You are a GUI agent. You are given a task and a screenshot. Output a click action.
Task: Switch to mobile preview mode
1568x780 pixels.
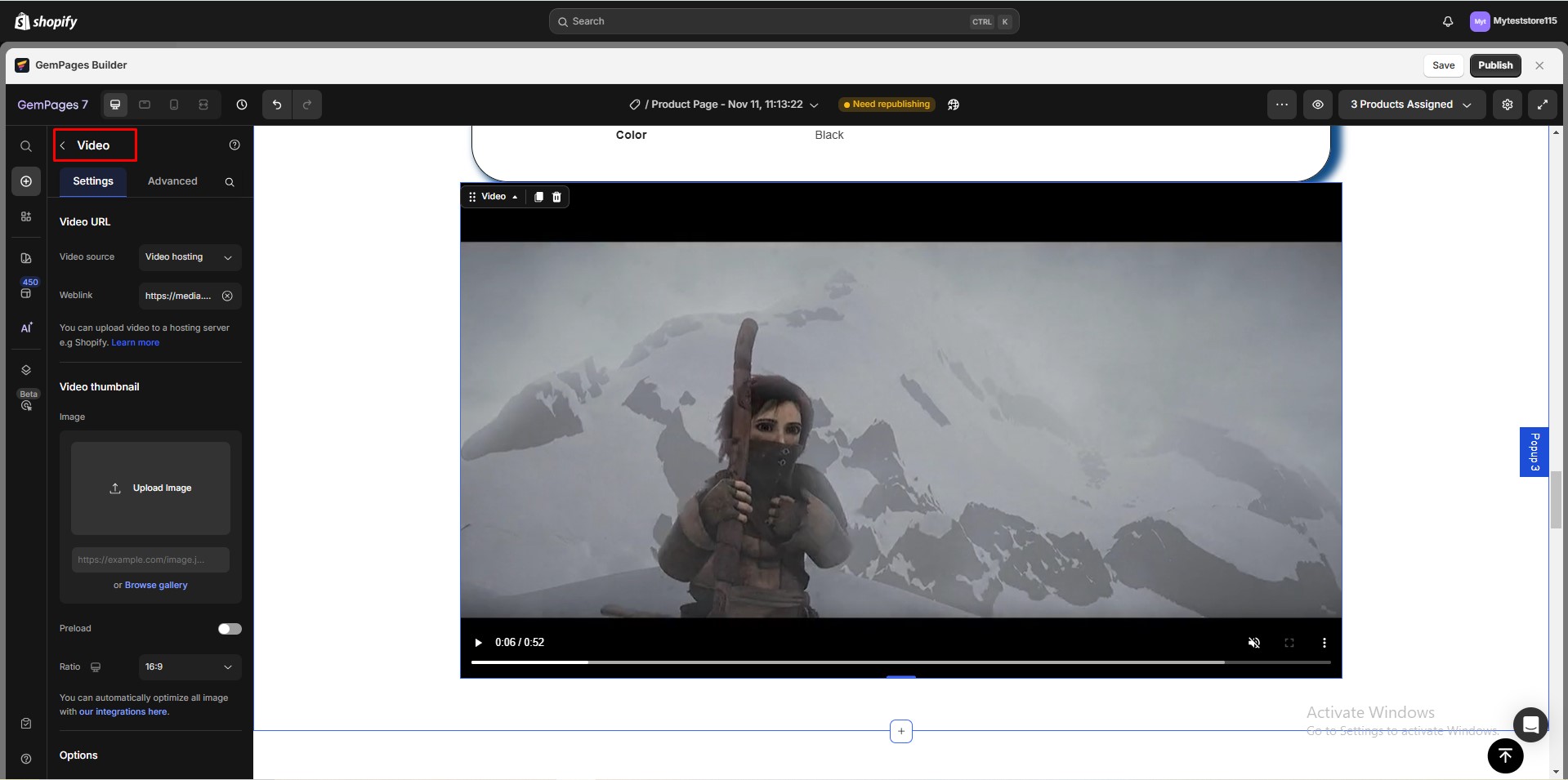173,105
